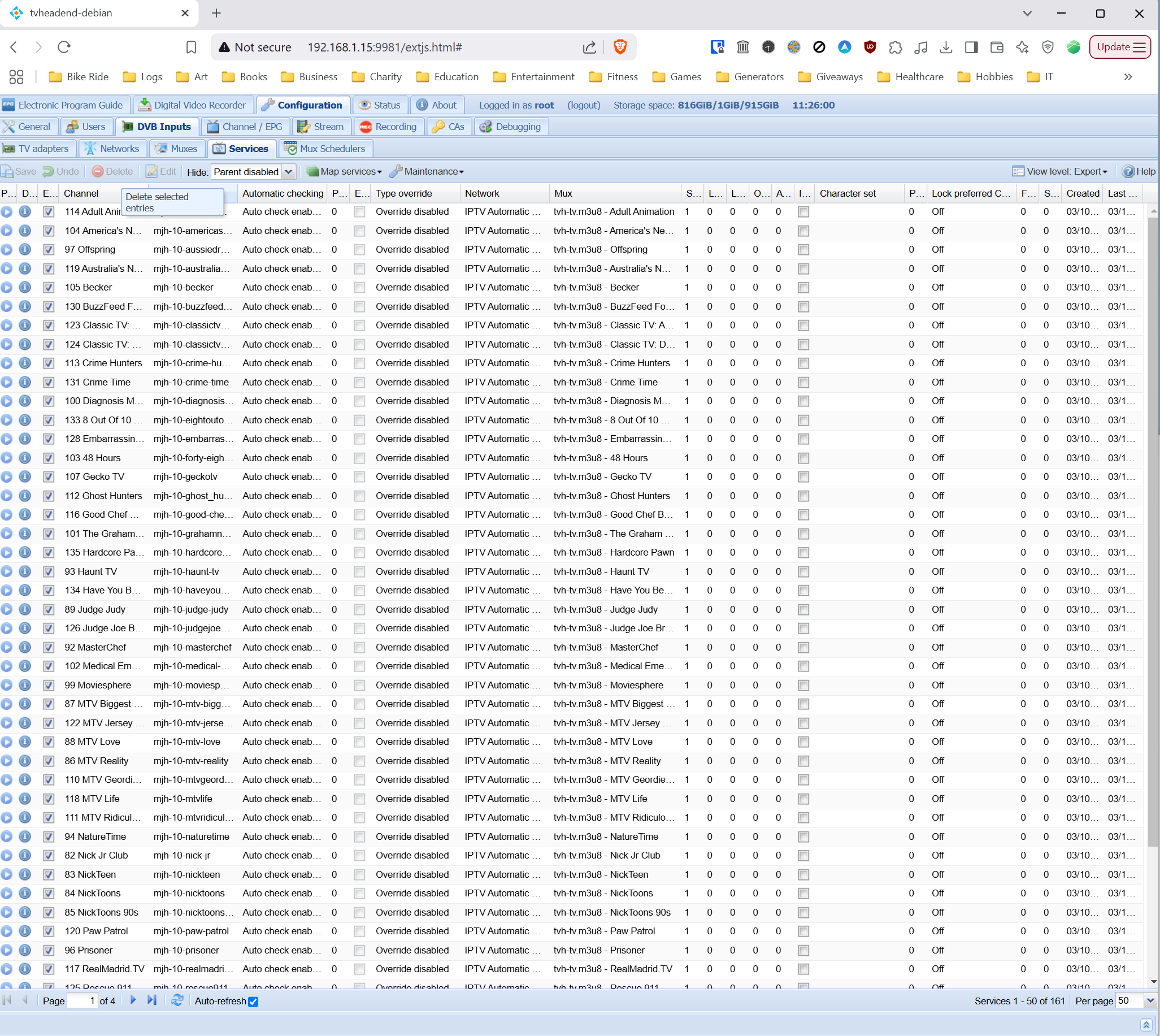
Task: Click play icon for 99 Moviesphere row
Action: tap(6, 685)
